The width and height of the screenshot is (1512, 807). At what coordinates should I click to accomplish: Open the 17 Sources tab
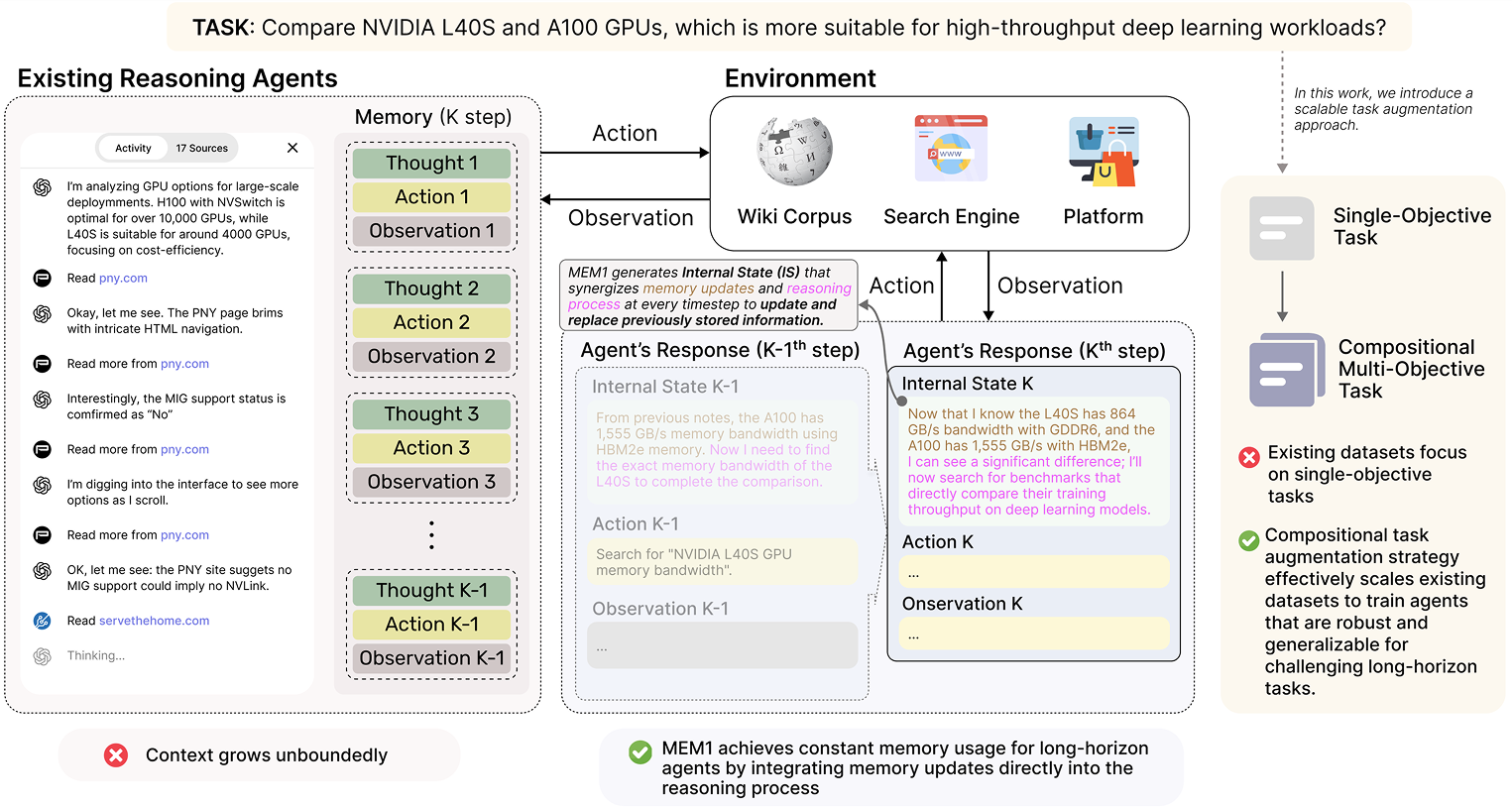pyautogui.click(x=201, y=149)
